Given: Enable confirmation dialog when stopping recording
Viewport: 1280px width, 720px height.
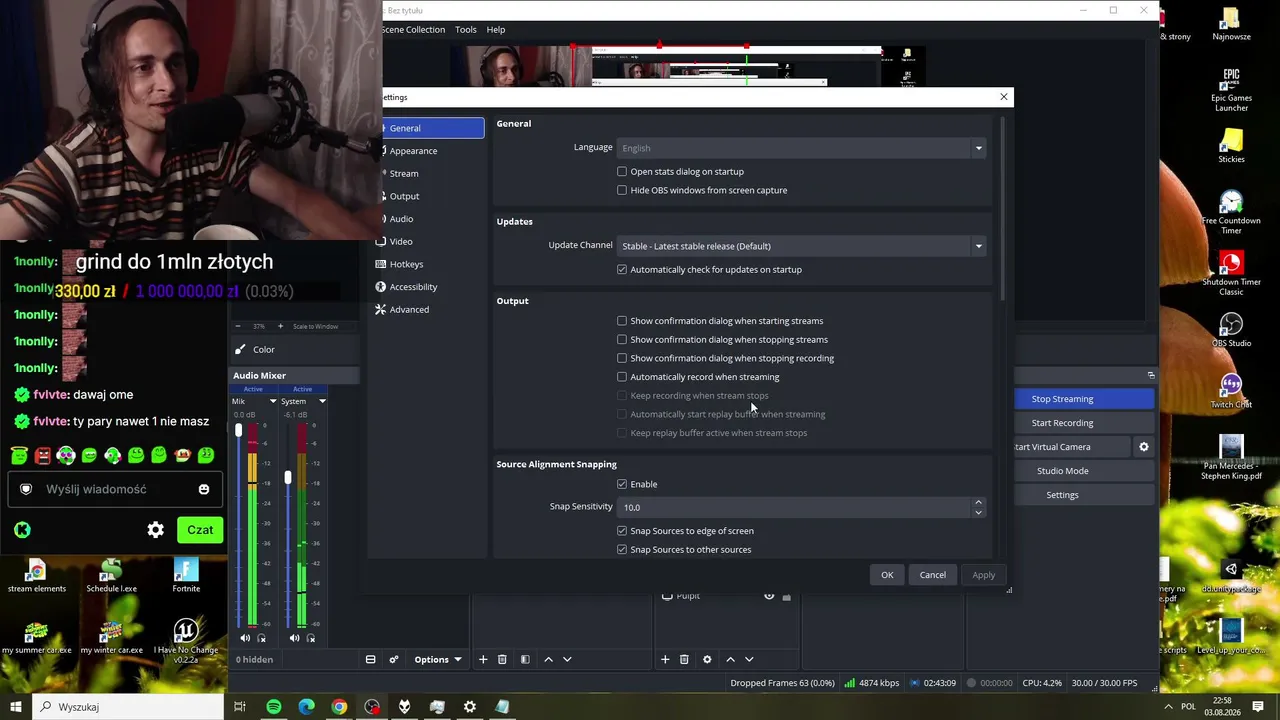Looking at the screenshot, I should coord(622,358).
